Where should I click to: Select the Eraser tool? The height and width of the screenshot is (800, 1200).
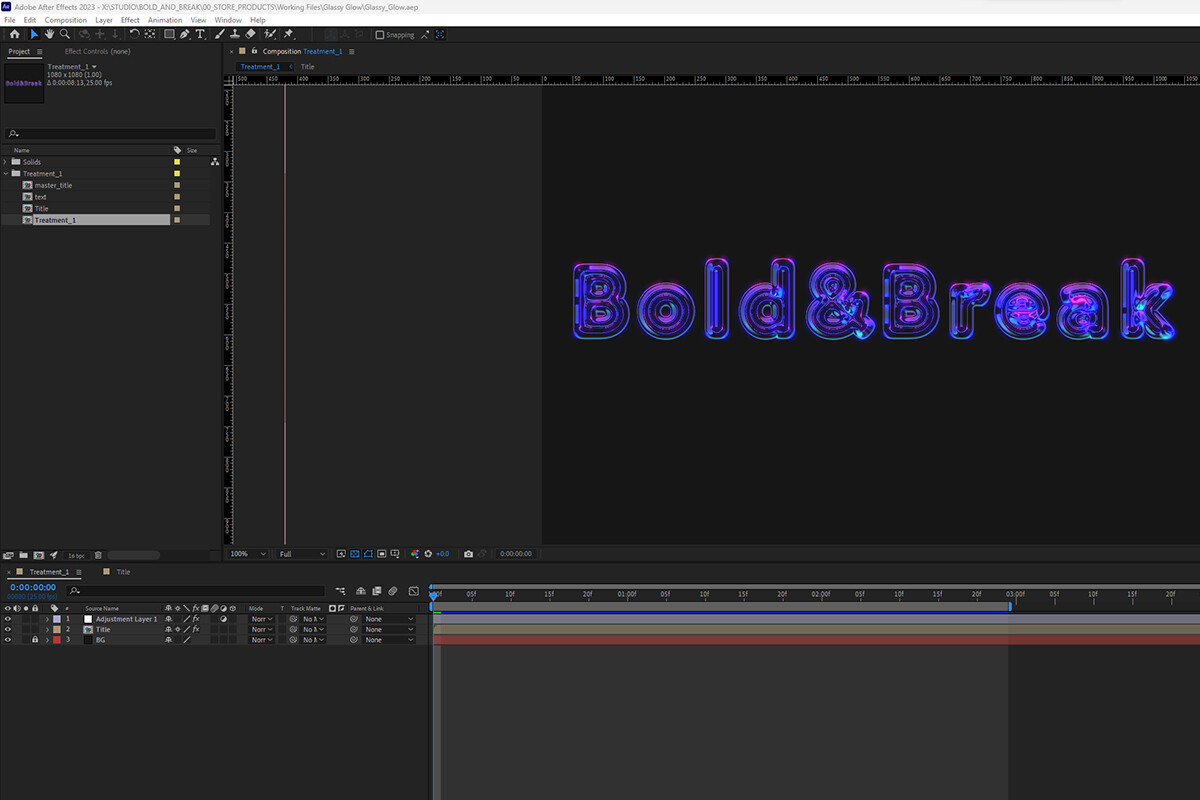pos(250,34)
